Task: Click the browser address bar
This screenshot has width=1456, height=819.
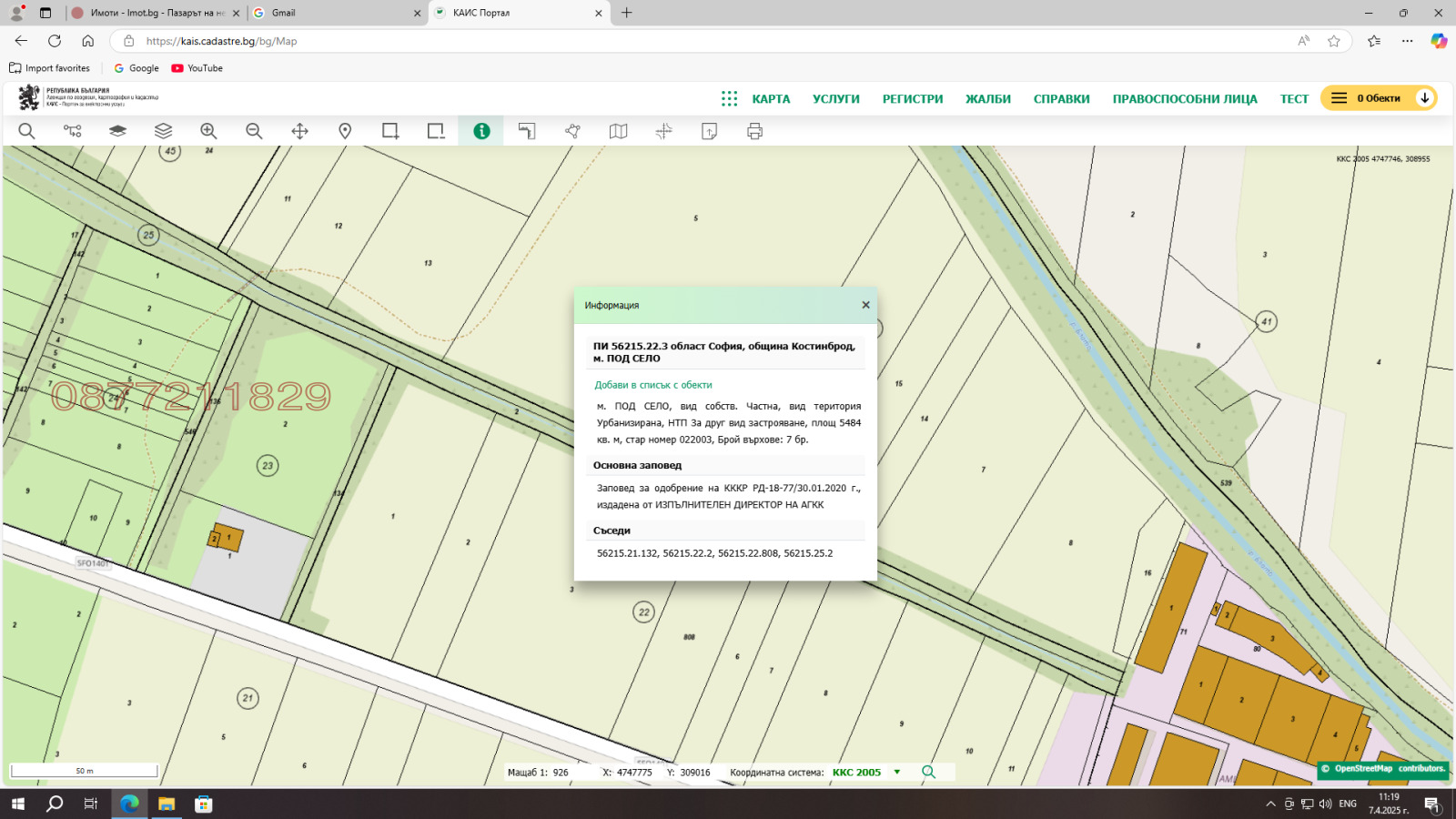Action: click(710, 41)
